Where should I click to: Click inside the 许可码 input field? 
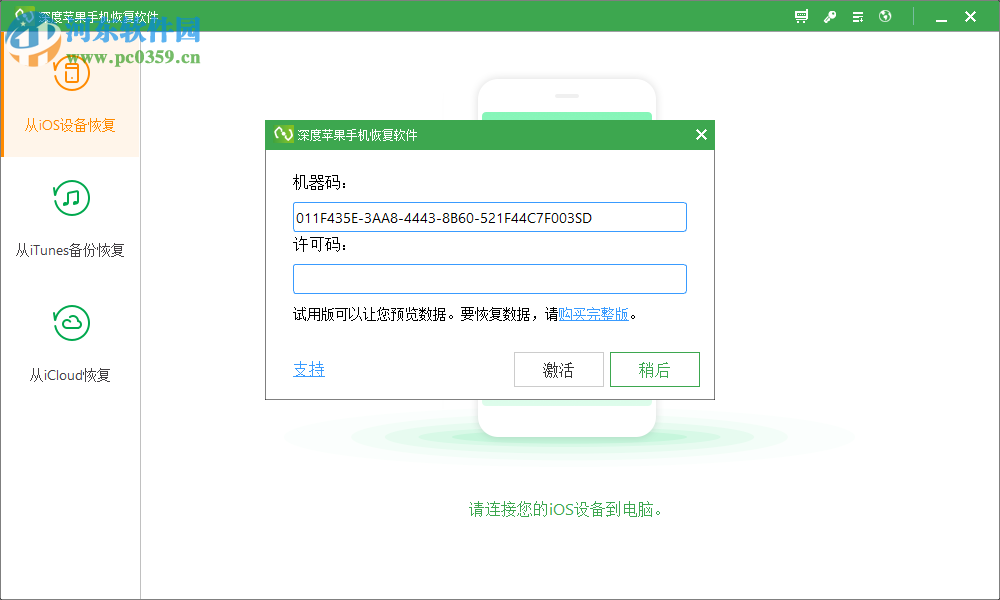489,278
